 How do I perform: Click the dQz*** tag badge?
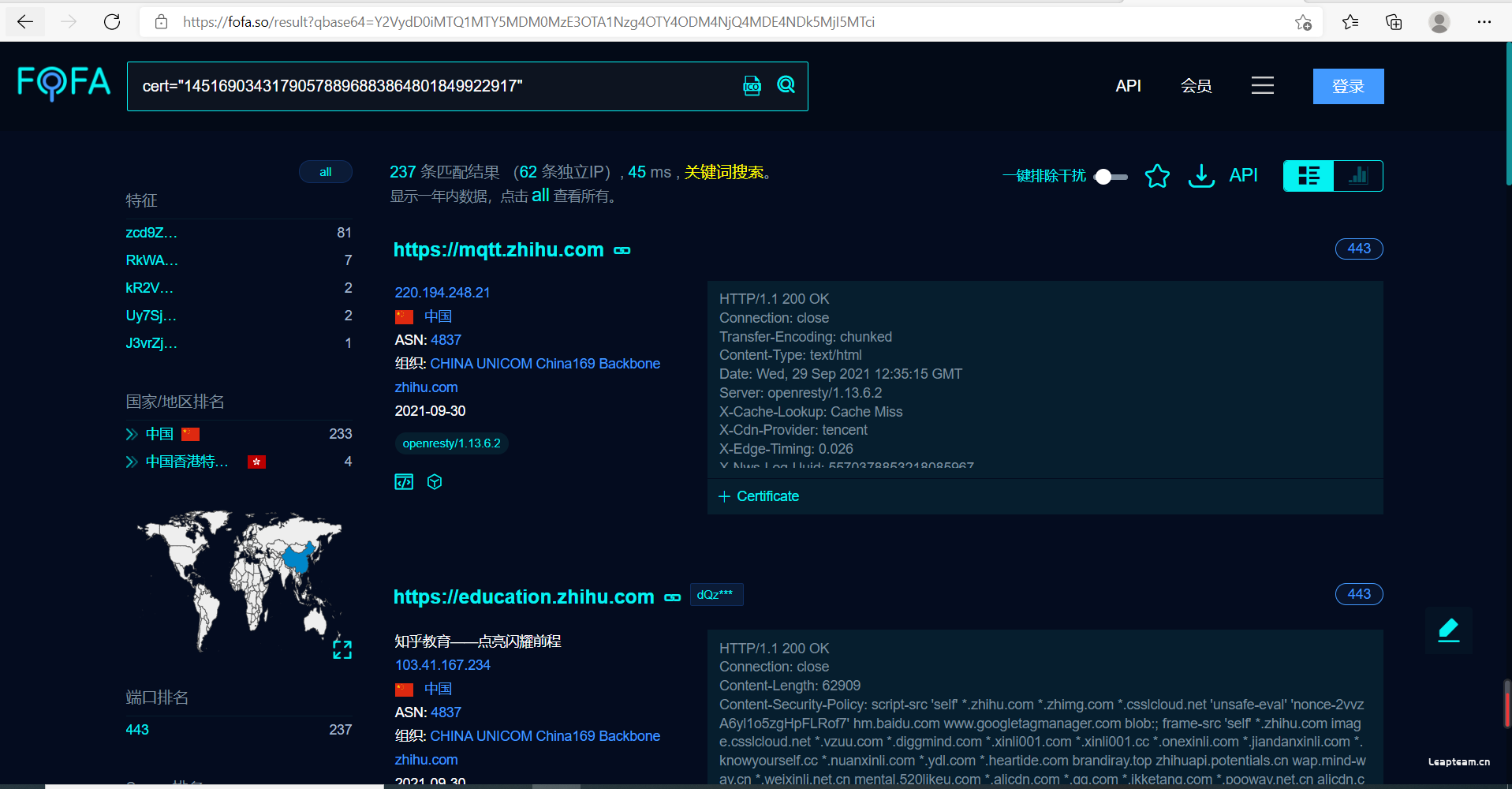click(x=716, y=595)
